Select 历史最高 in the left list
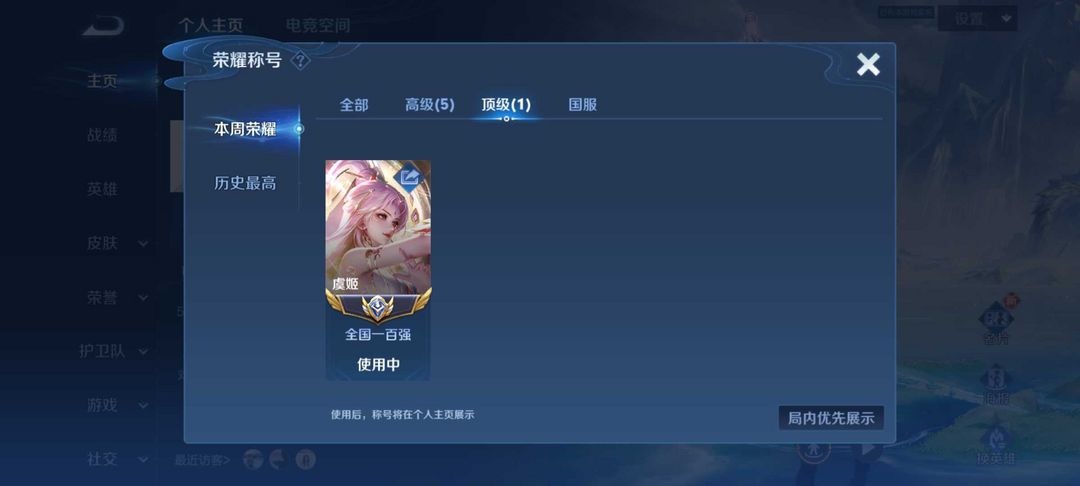The image size is (1080, 486). (x=245, y=183)
